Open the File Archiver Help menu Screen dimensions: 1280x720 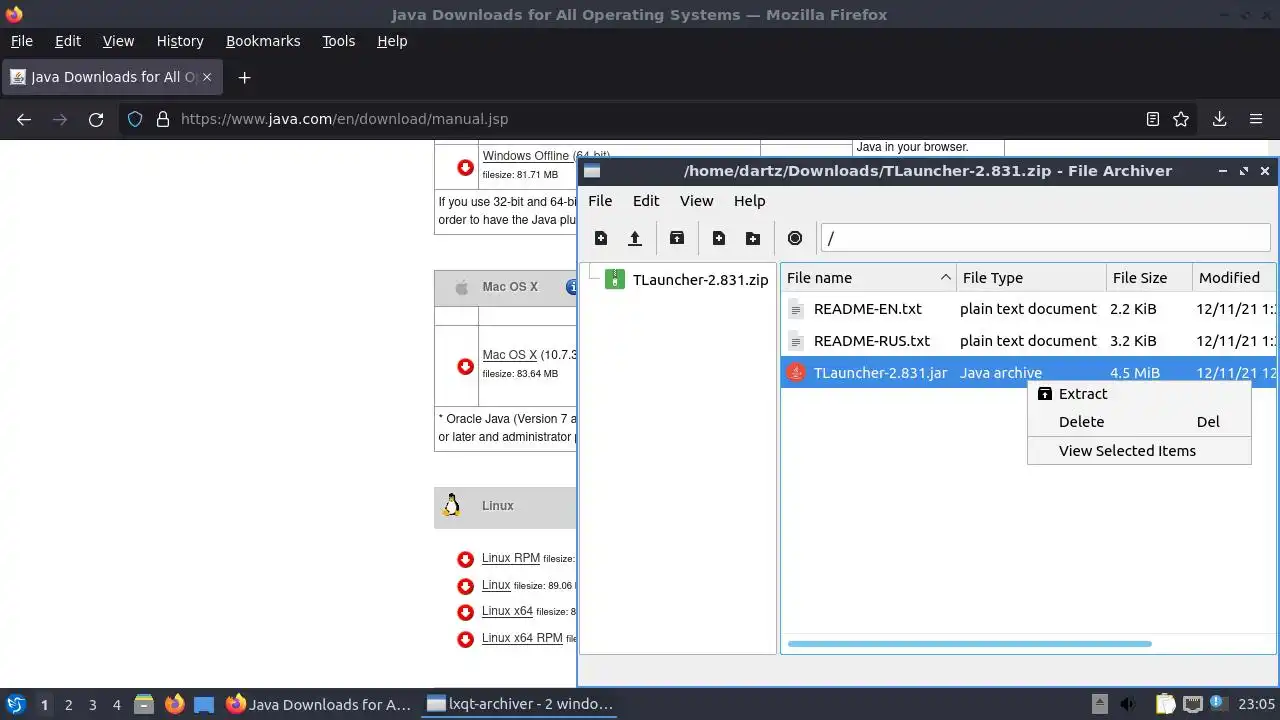(x=749, y=201)
